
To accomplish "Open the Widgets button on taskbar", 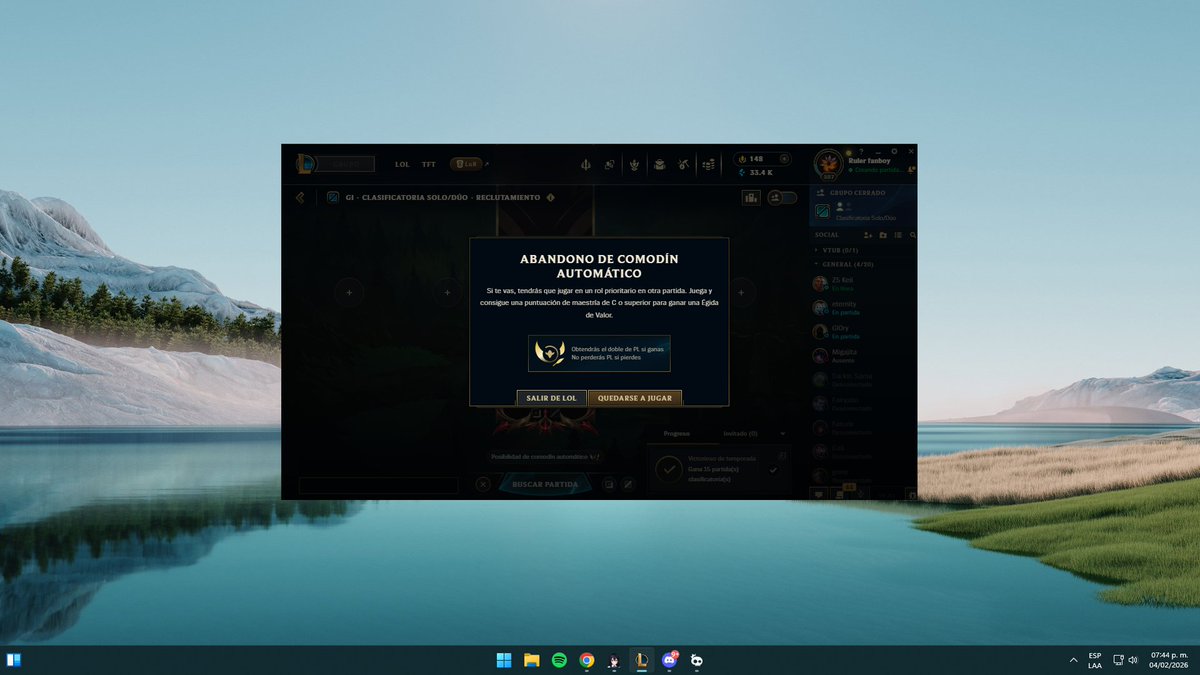I will point(14,660).
